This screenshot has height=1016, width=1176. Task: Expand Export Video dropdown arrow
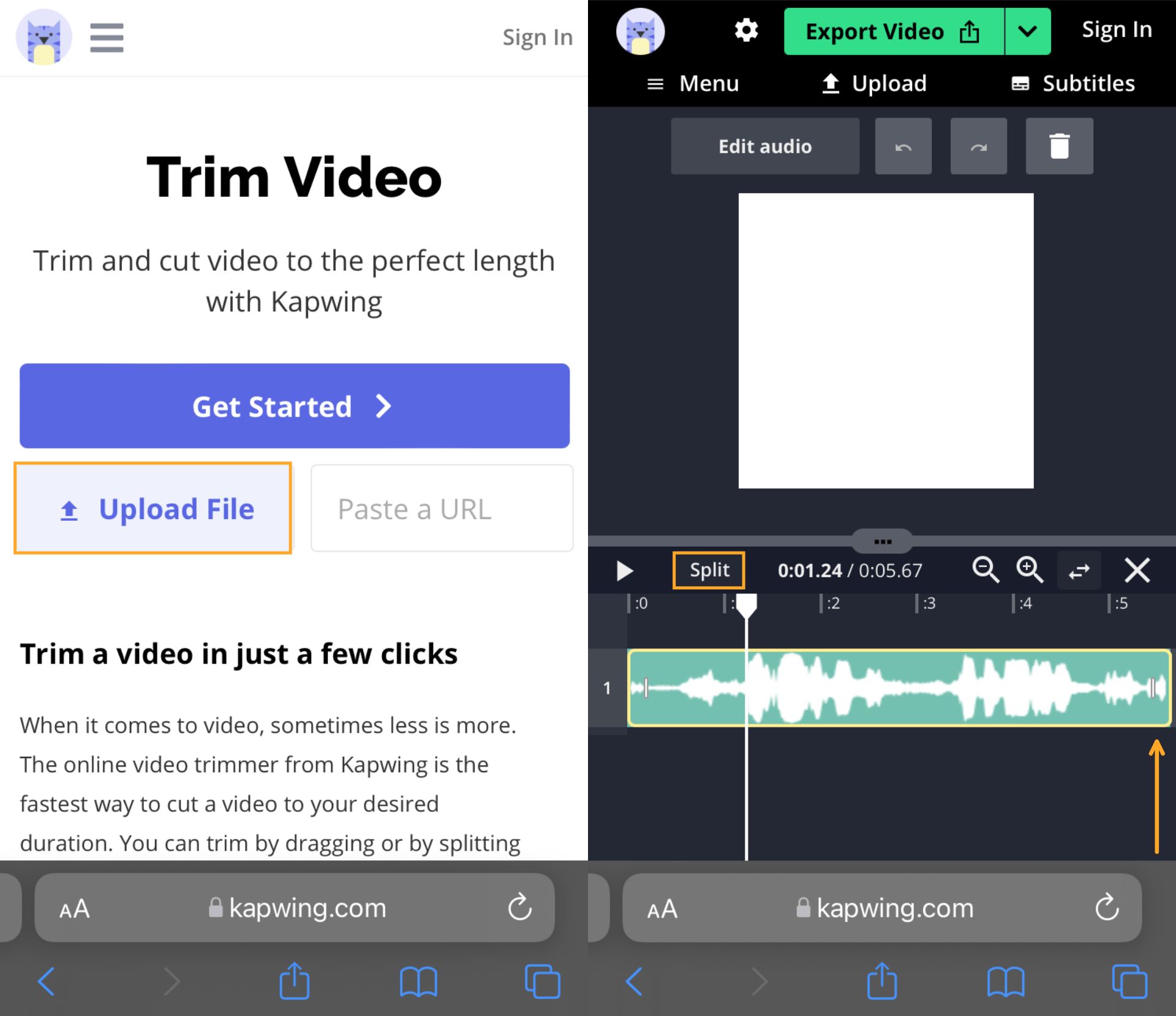tap(1027, 31)
